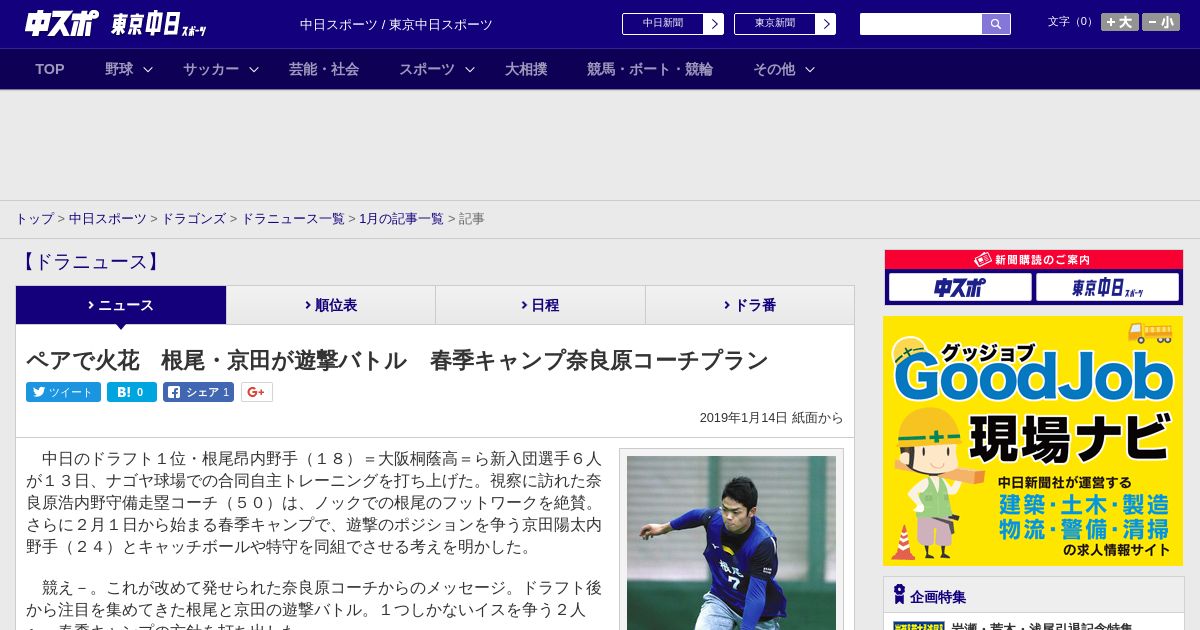This screenshot has width=1200, height=630.
Task: Click 1月の記事一覧 breadcrumb link
Action: (x=401, y=219)
